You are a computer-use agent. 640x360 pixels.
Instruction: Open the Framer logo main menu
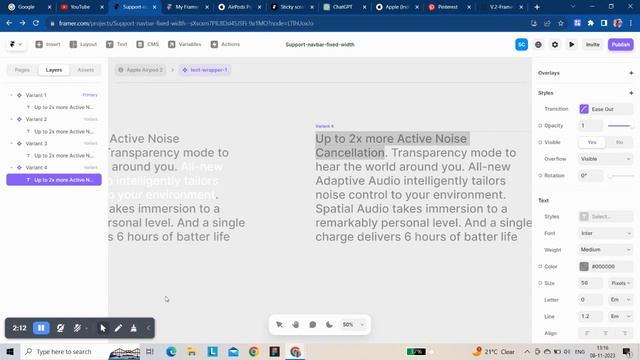click(x=16, y=44)
